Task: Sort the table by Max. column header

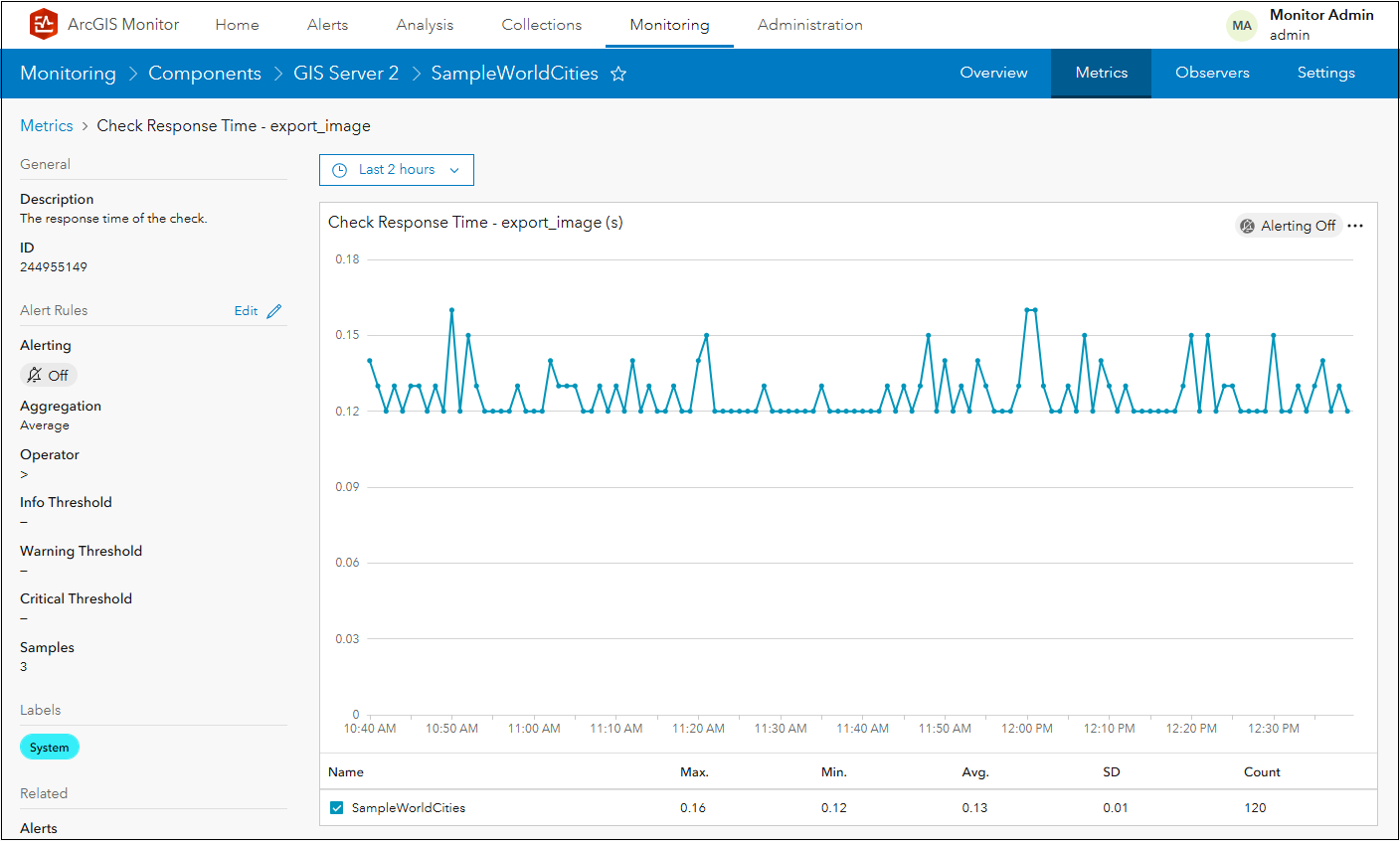Action: pos(694,772)
